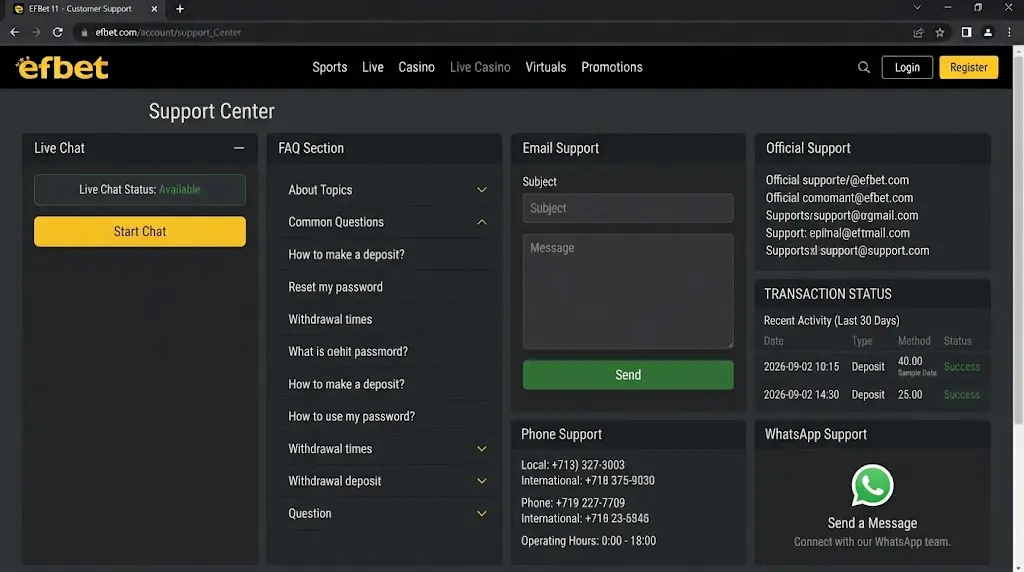Go to Casino section
1024x572 pixels.
416,67
